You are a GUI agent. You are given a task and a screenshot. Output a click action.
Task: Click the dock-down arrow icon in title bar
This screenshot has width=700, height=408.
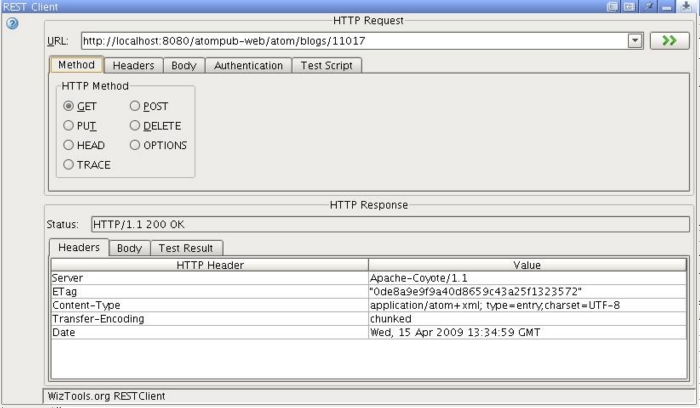pyautogui.click(x=686, y=7)
